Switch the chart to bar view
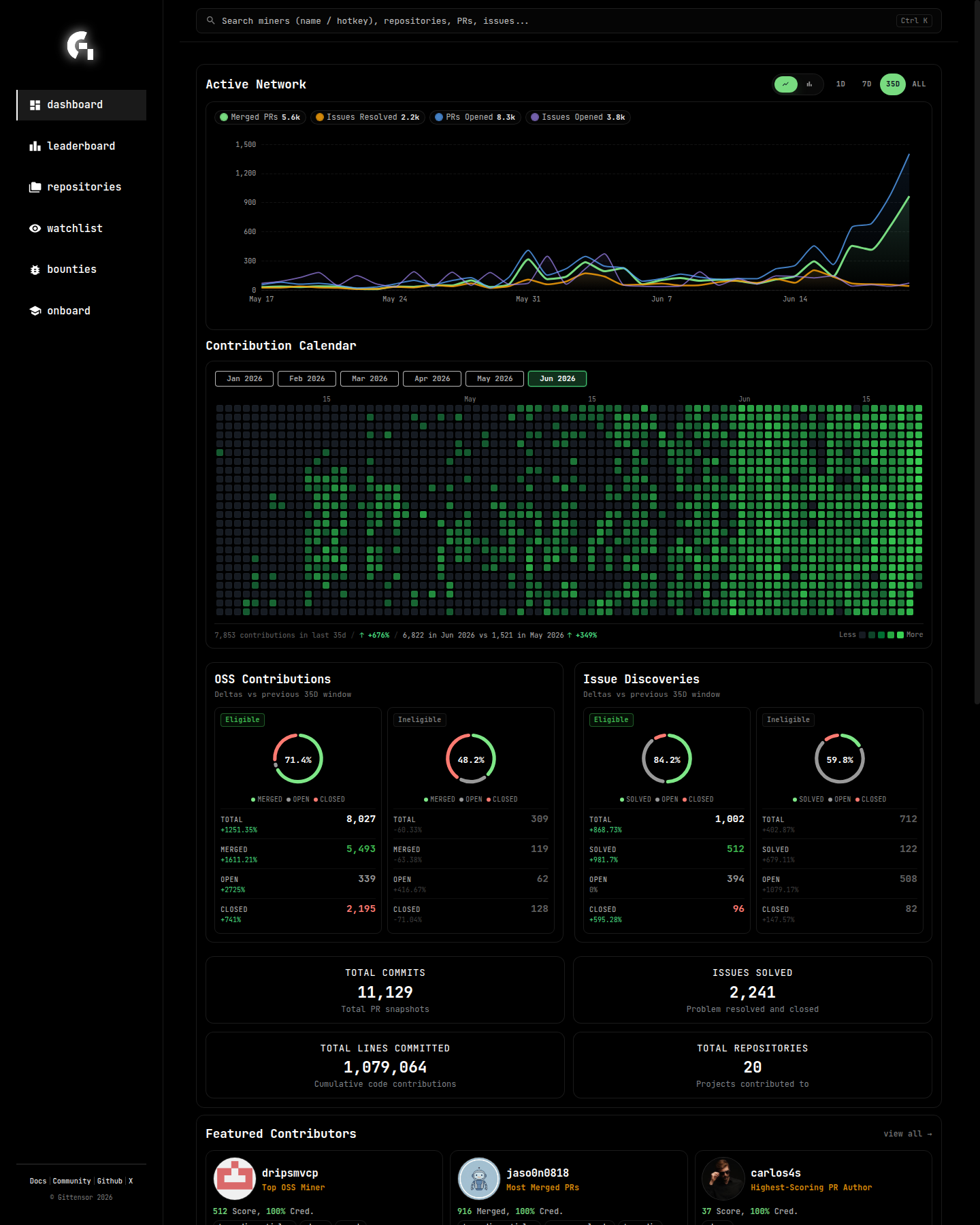Viewport: 980px width, 1225px height. (x=809, y=84)
